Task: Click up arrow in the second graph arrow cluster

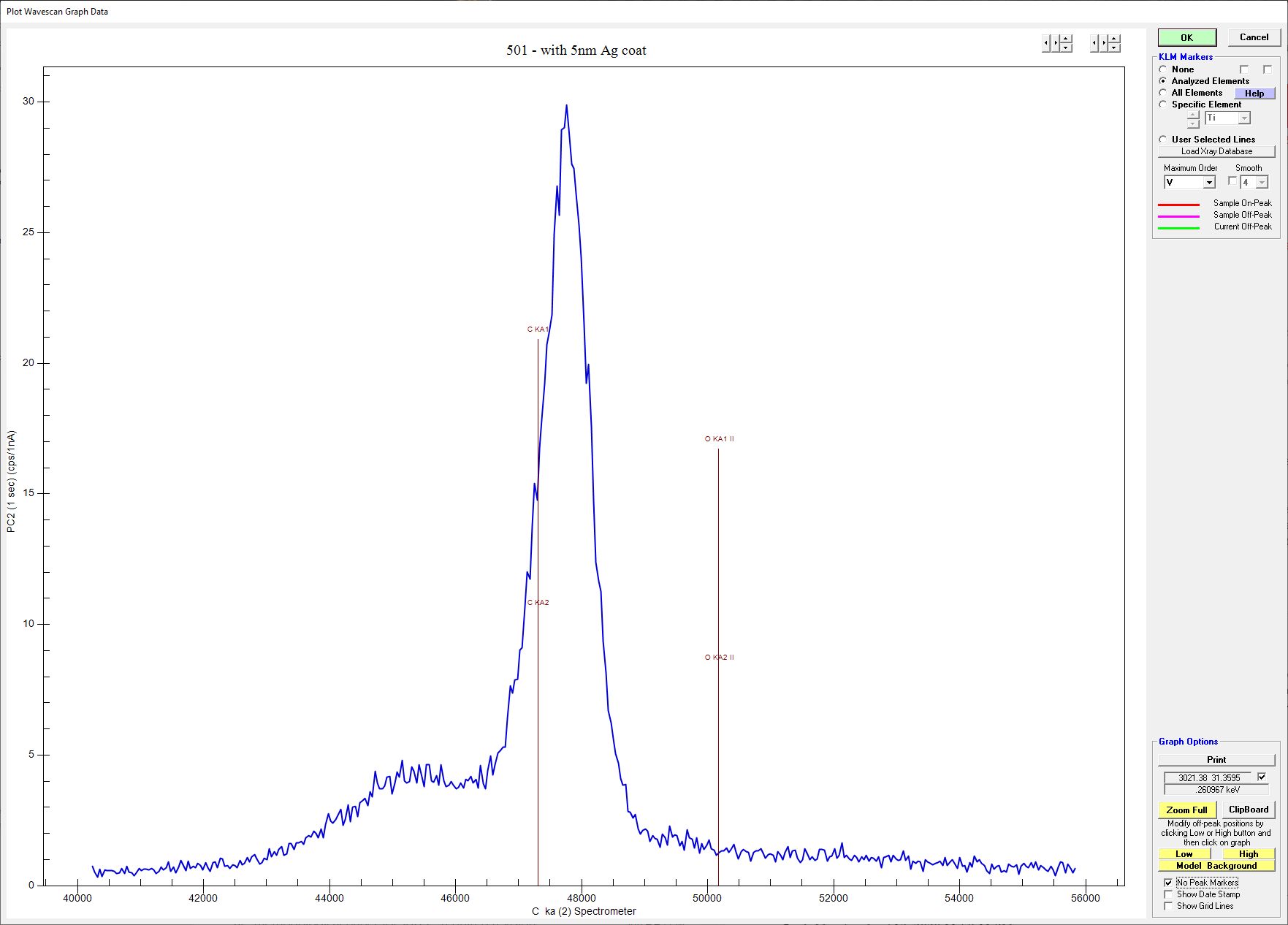Action: coord(1114,39)
